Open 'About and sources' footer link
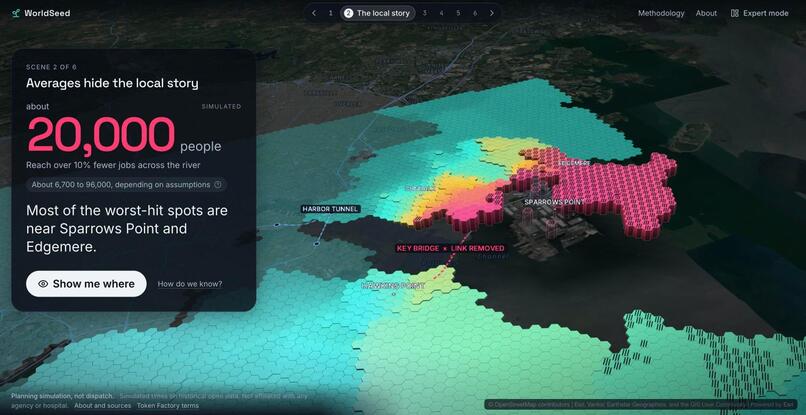806x415 pixels. point(102,406)
